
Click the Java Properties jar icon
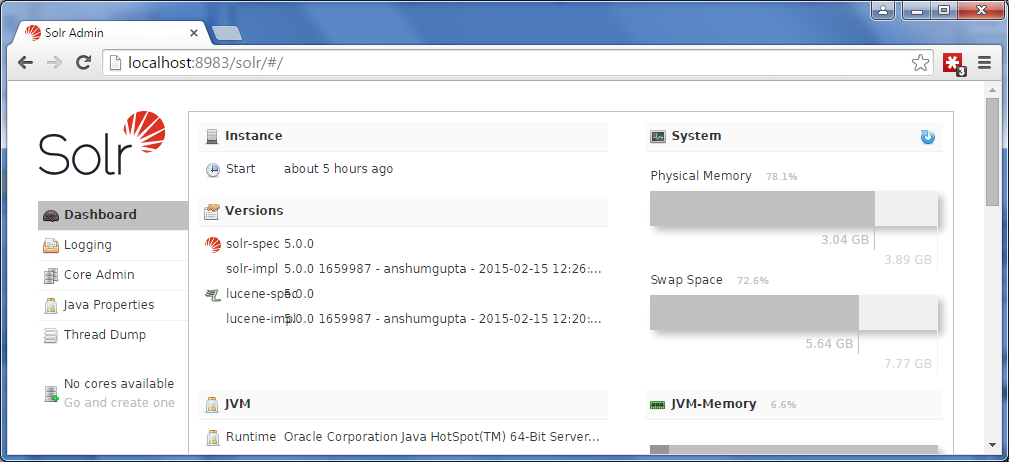click(x=51, y=306)
